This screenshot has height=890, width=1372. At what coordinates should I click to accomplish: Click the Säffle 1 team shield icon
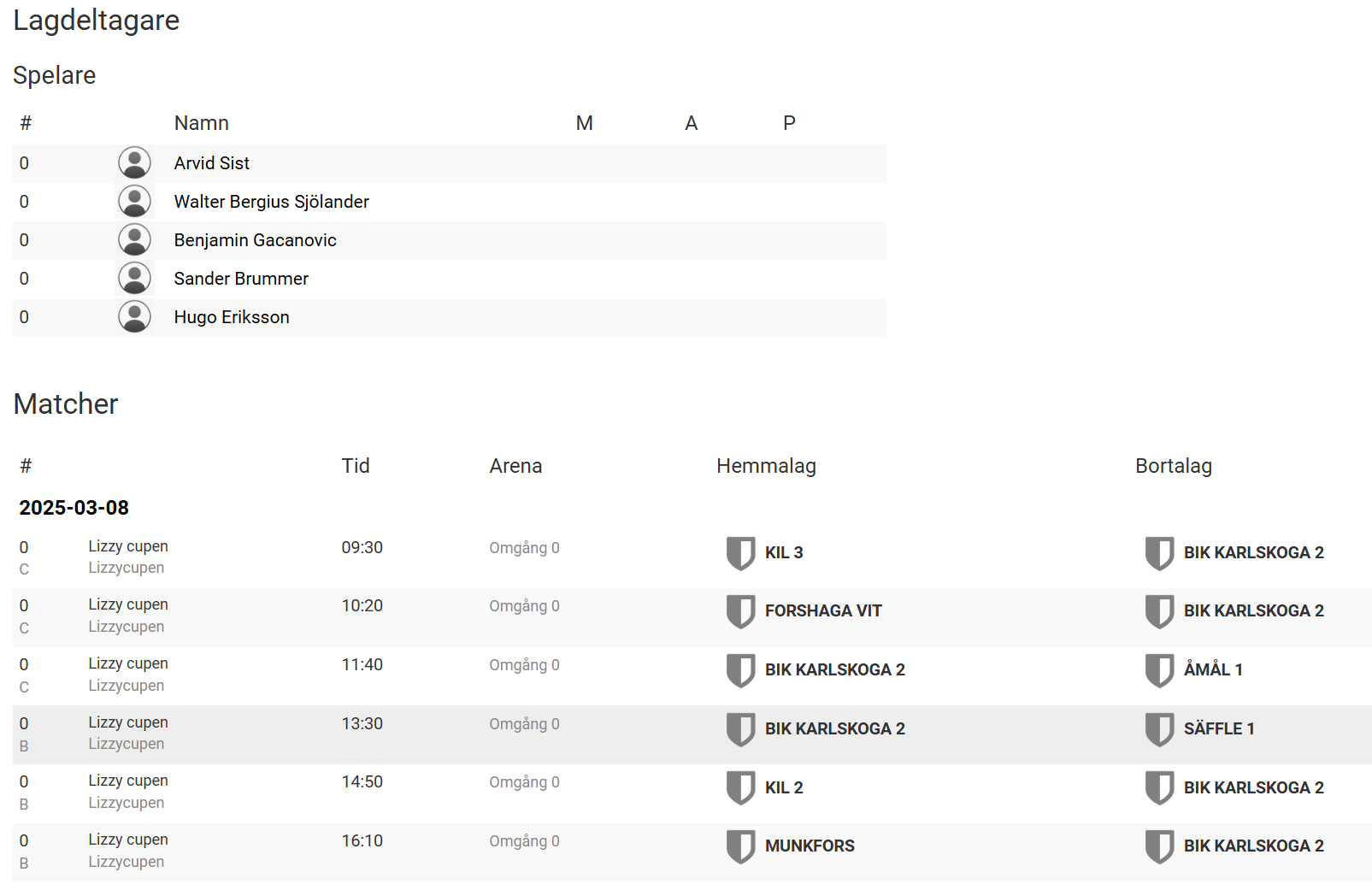[1159, 729]
